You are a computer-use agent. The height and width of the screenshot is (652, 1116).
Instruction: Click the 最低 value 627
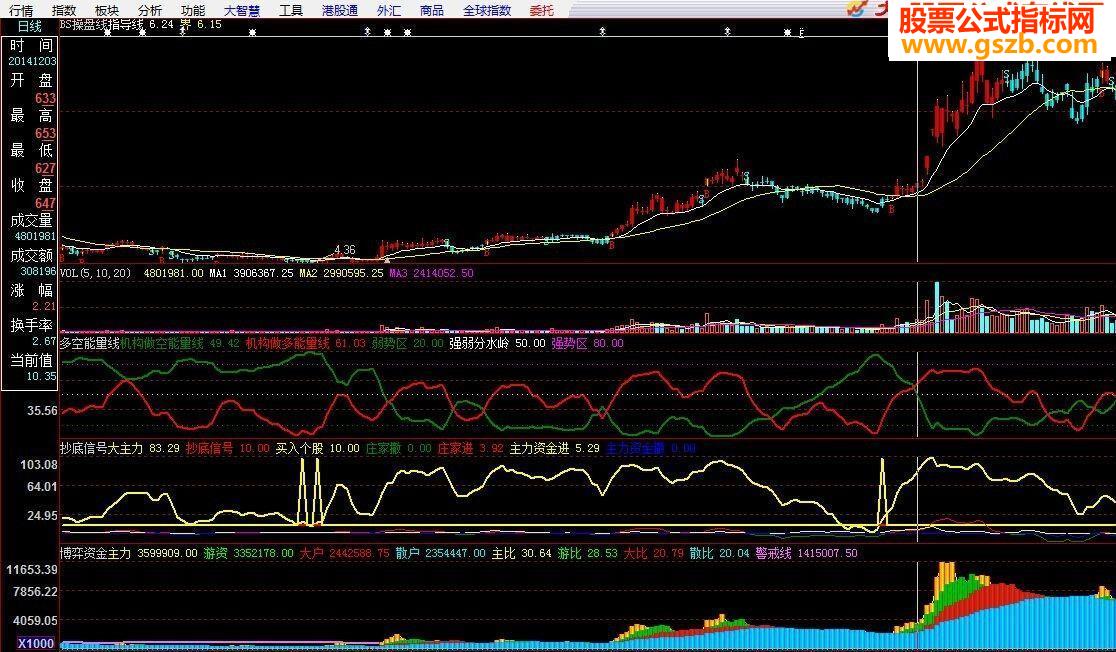point(45,168)
